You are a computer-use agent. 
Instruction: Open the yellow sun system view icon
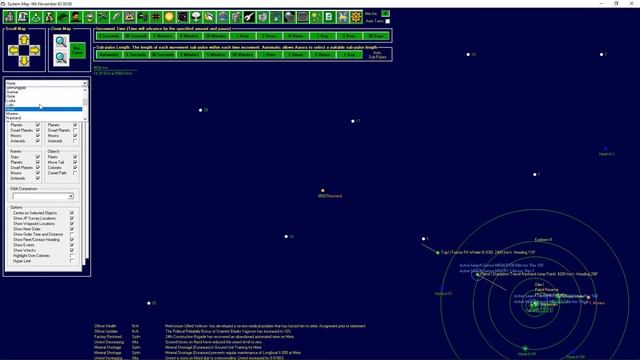coord(169,17)
